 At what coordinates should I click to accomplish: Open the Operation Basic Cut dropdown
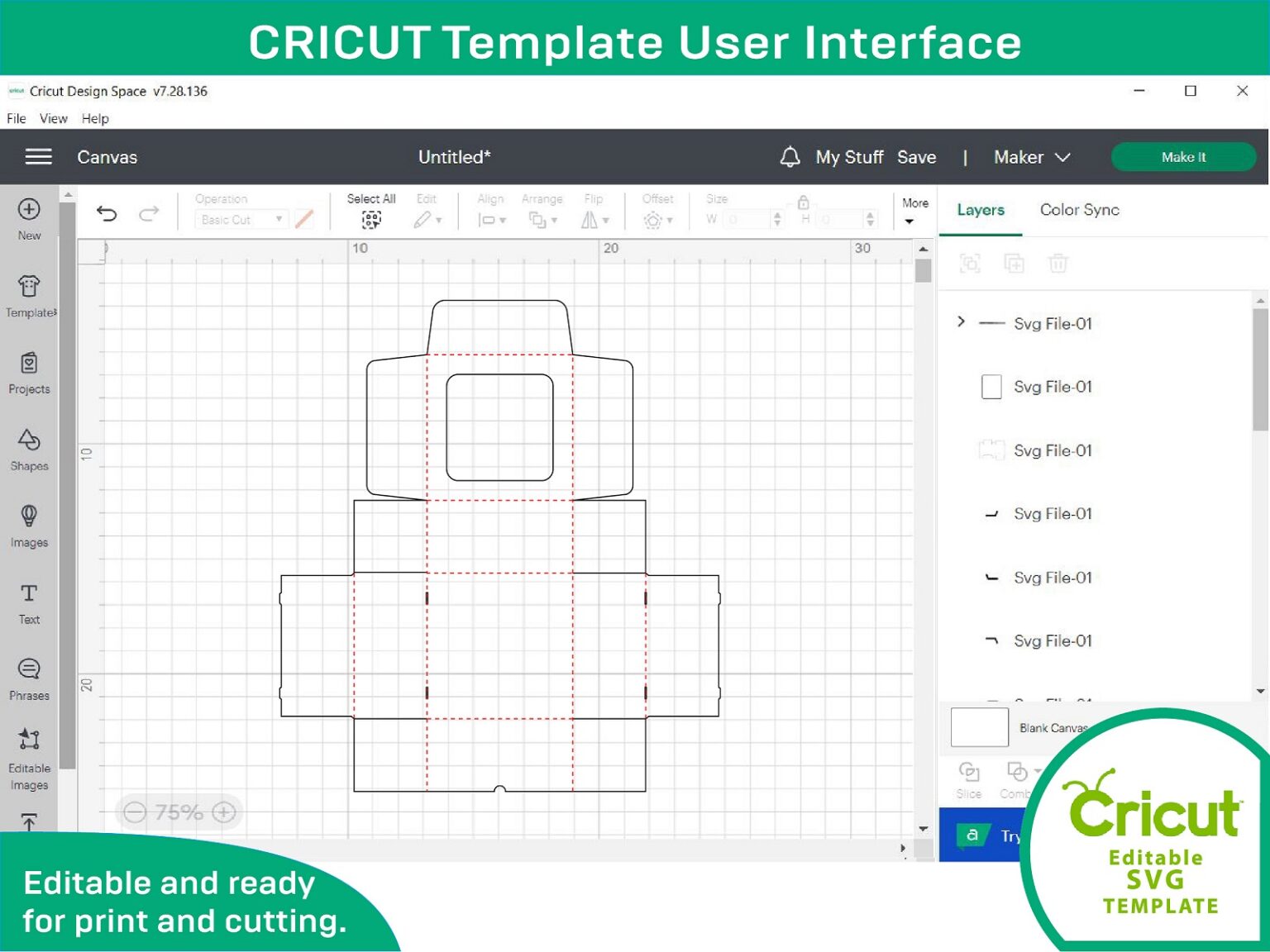tap(241, 219)
